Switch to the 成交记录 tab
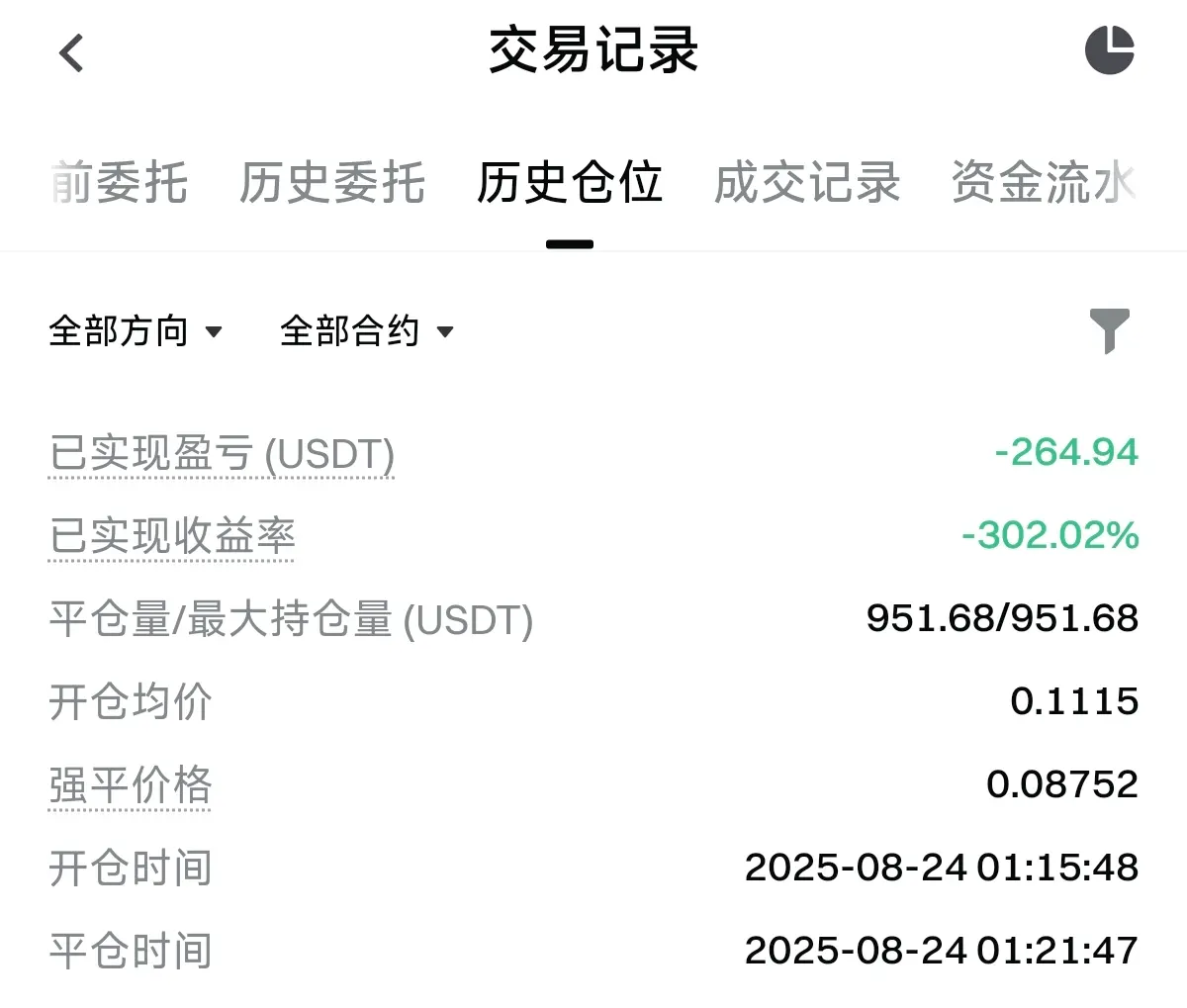Screen dimensions: 1187x1008 click(x=807, y=183)
